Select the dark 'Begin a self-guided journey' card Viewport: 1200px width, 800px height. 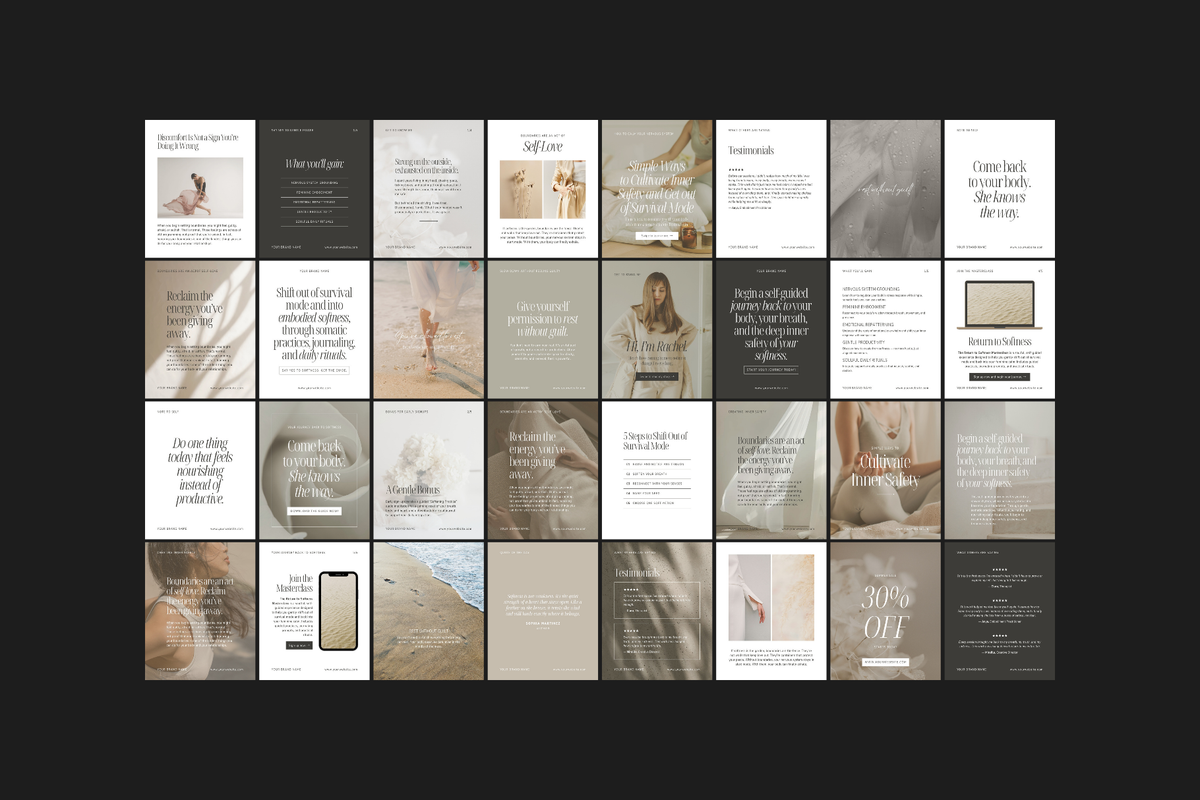click(771, 330)
